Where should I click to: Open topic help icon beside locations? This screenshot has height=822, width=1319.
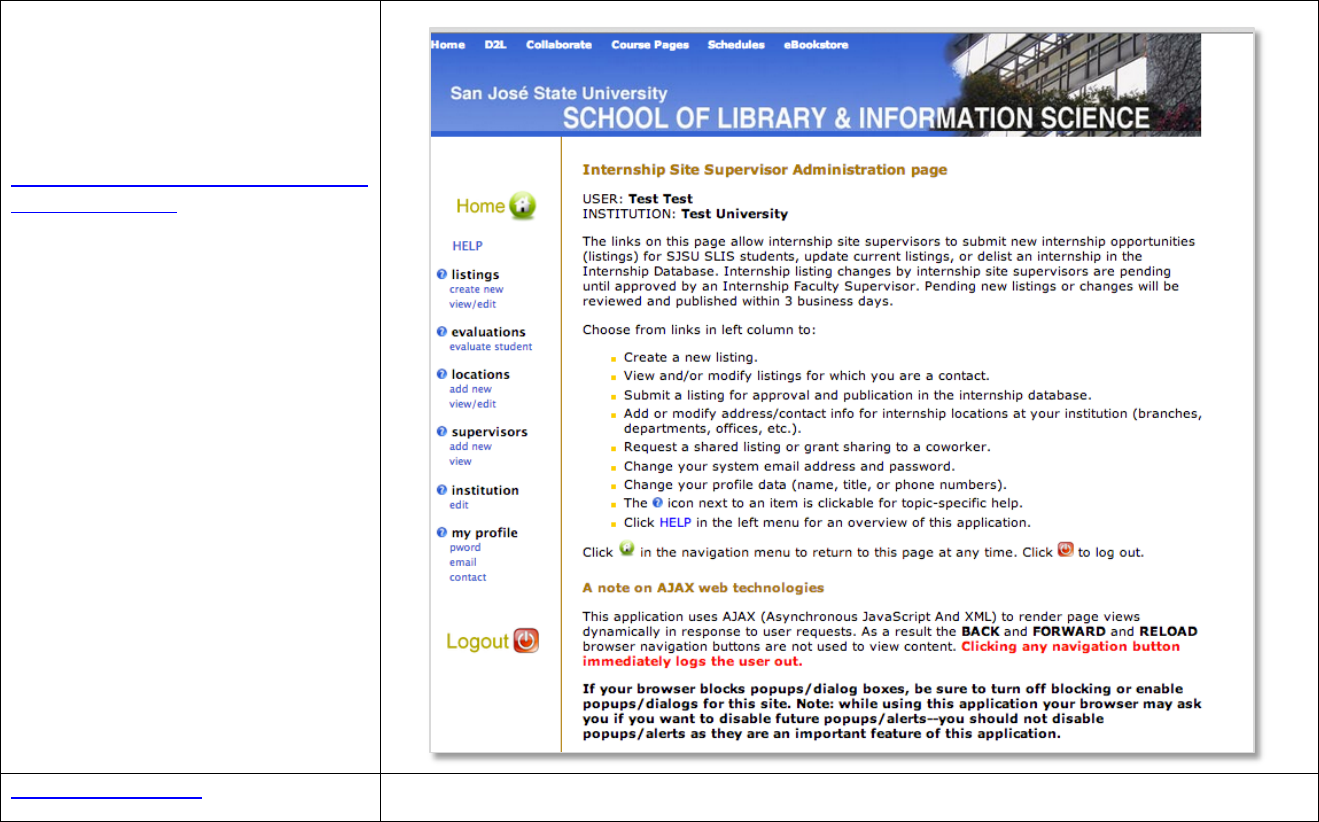click(442, 374)
